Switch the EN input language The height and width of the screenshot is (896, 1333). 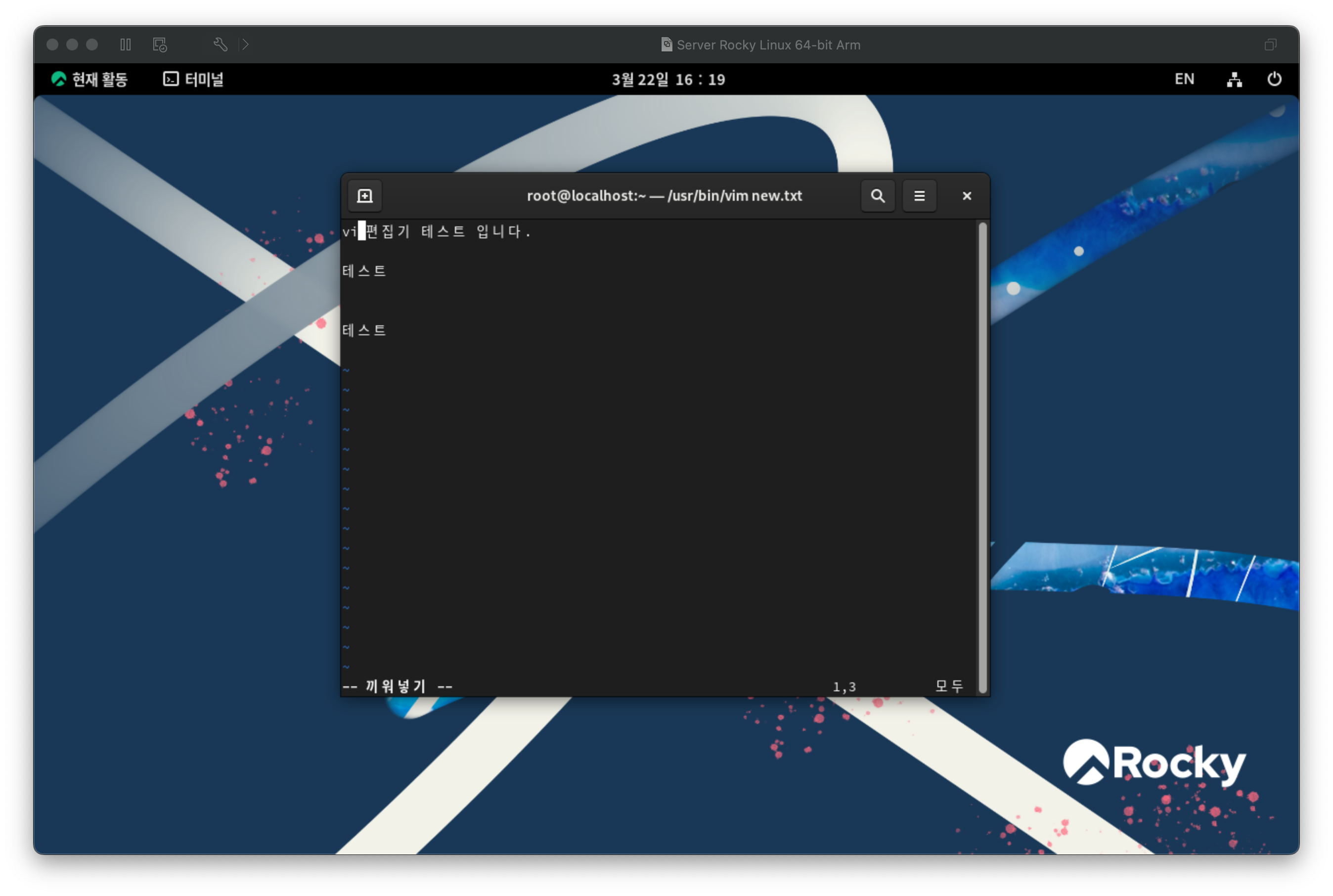click(1184, 80)
